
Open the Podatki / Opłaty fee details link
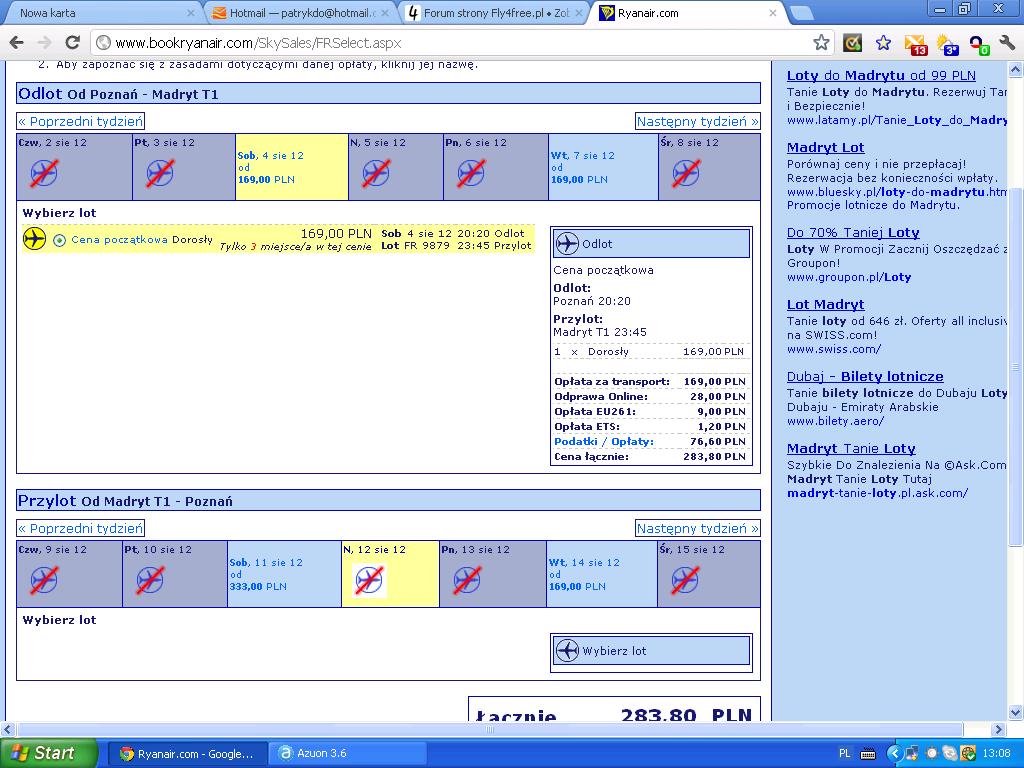603,441
